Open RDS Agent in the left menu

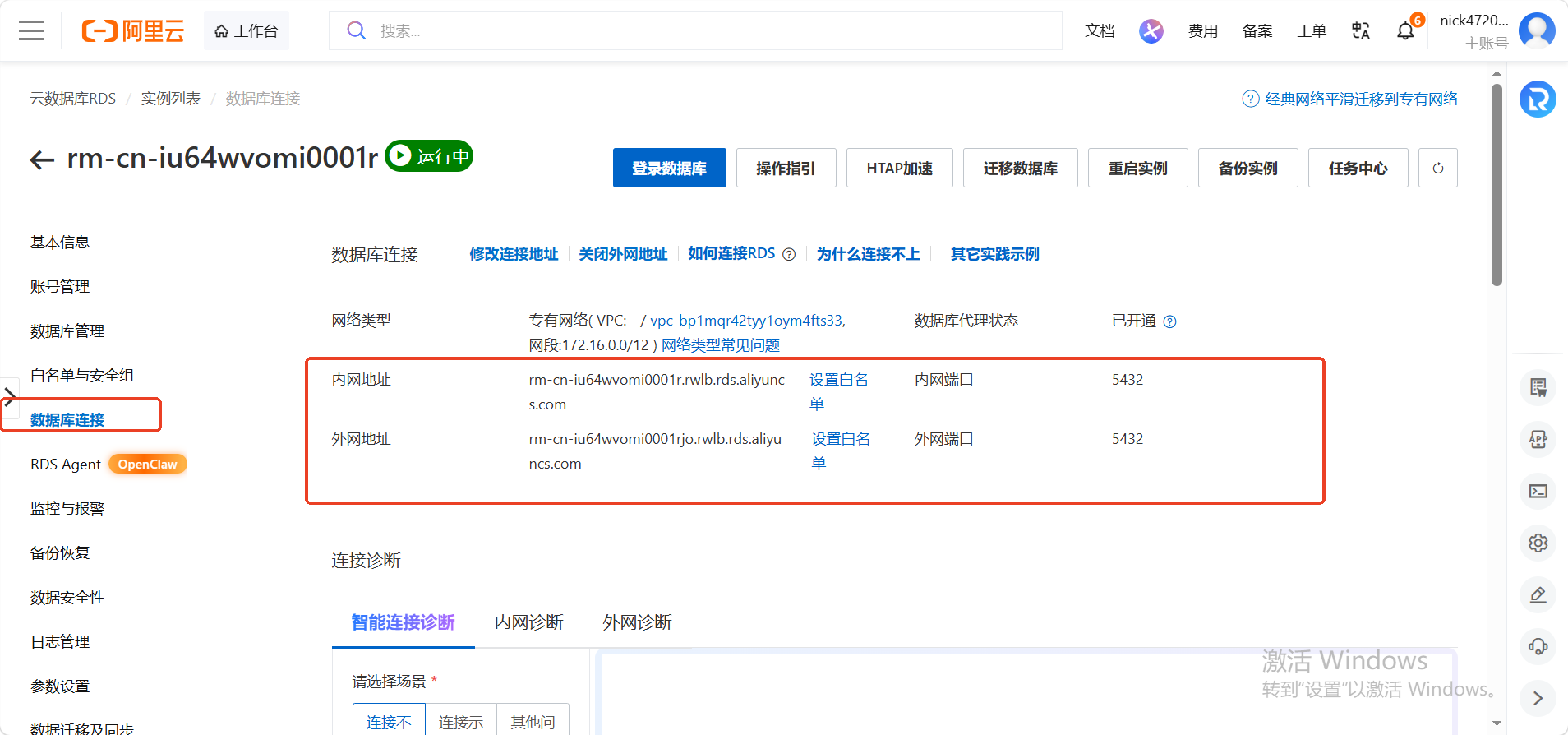click(66, 465)
